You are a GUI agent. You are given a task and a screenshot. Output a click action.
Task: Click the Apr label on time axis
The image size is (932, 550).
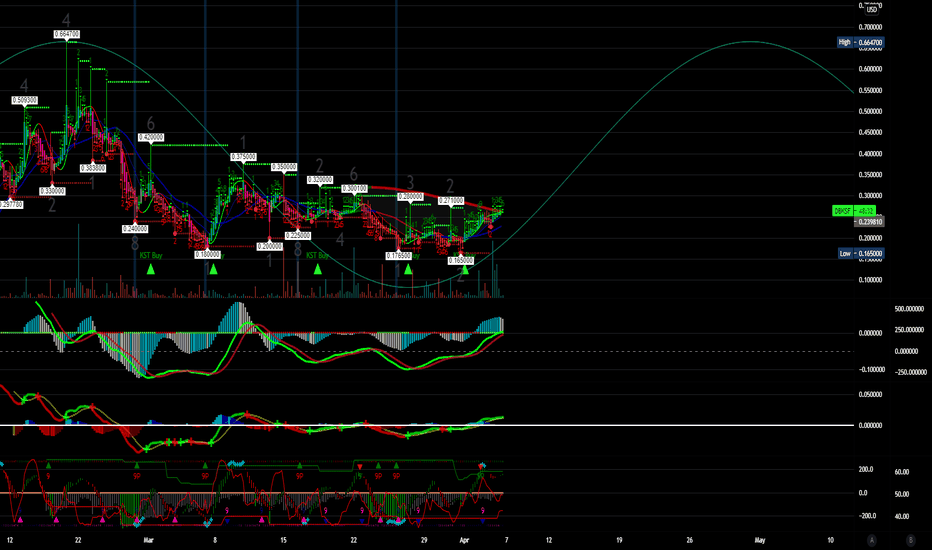coord(465,540)
